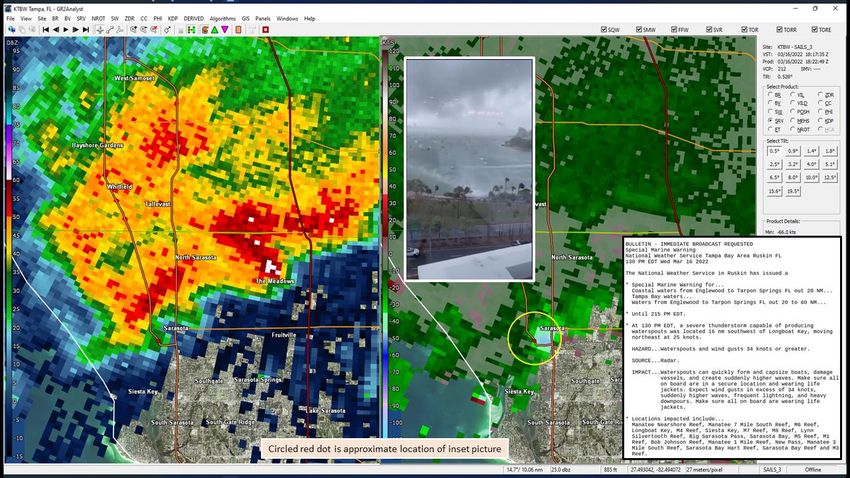
Task: Select the pan crosshair tool
Action: 100,29
